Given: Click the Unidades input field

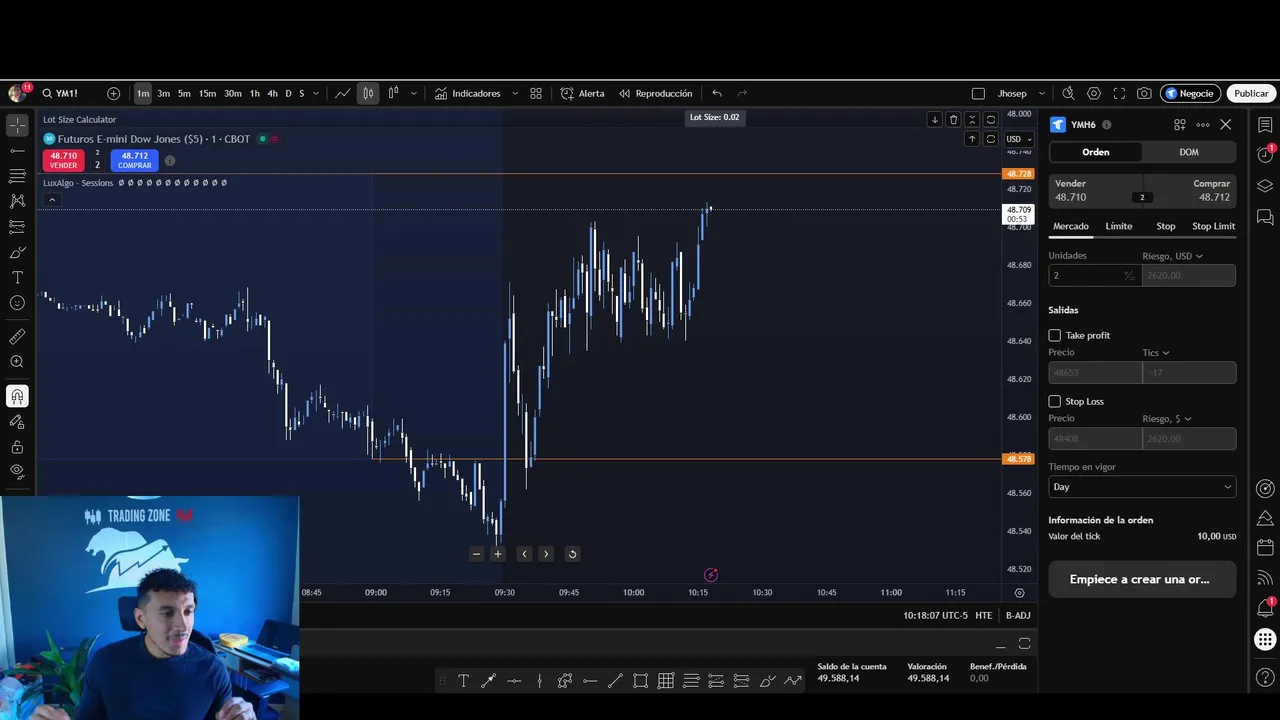Looking at the screenshot, I should point(1095,275).
